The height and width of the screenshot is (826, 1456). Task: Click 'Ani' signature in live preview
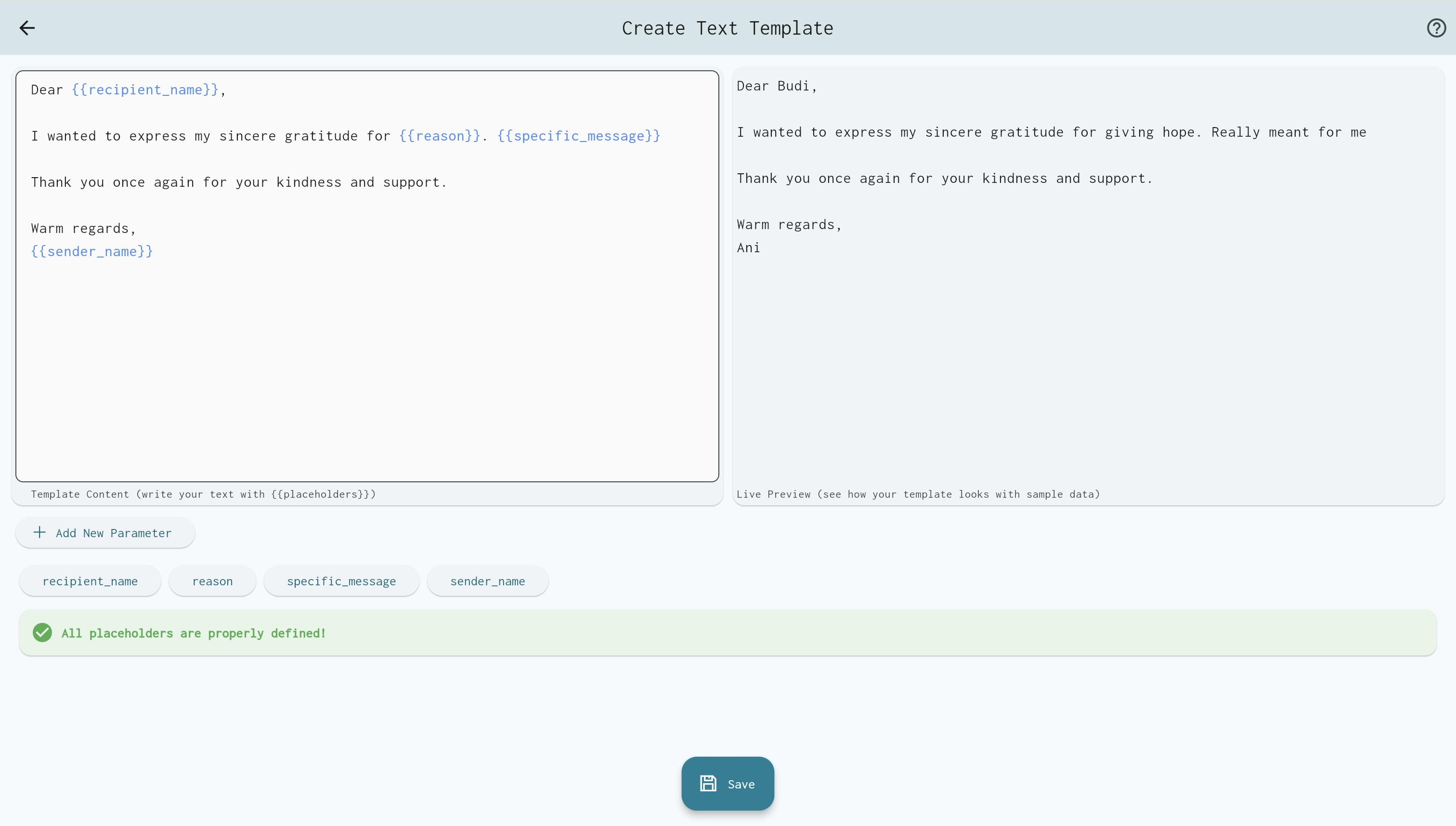coord(748,247)
